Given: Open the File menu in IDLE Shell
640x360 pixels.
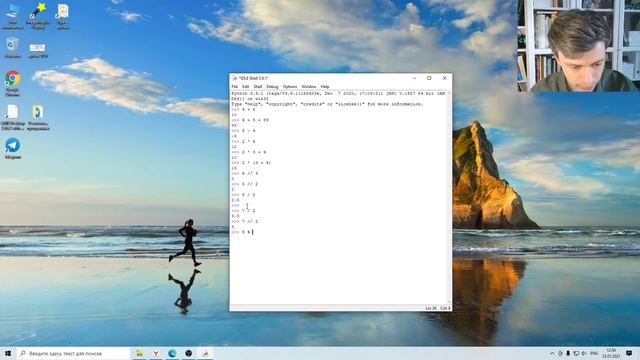Looking at the screenshot, I should click(235, 87).
